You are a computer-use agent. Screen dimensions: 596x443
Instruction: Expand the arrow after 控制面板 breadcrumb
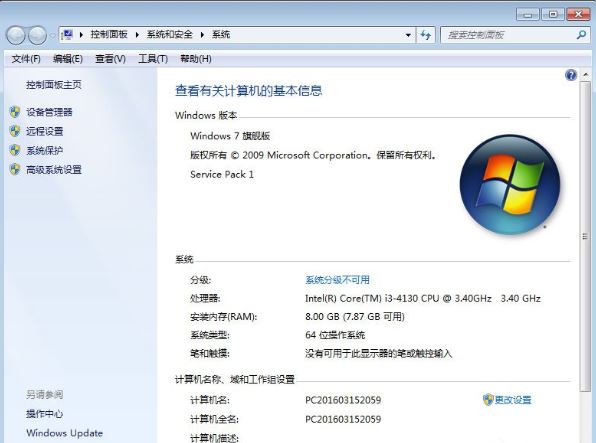(137, 35)
